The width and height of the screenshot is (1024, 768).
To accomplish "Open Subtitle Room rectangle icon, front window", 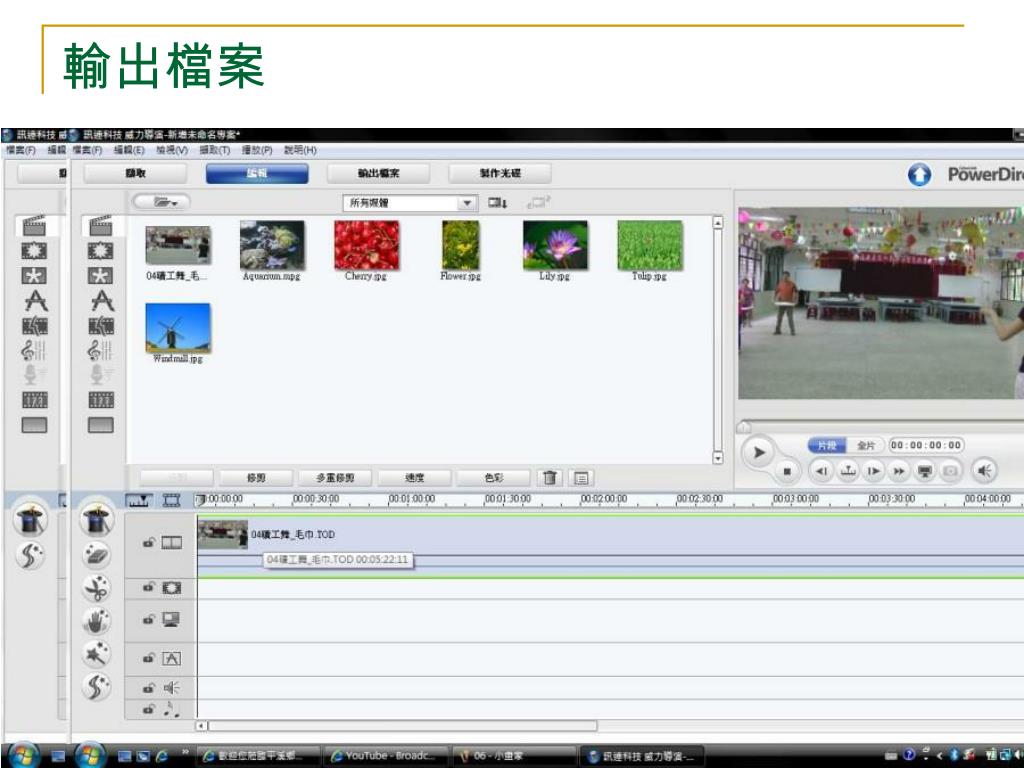I will coord(101,425).
